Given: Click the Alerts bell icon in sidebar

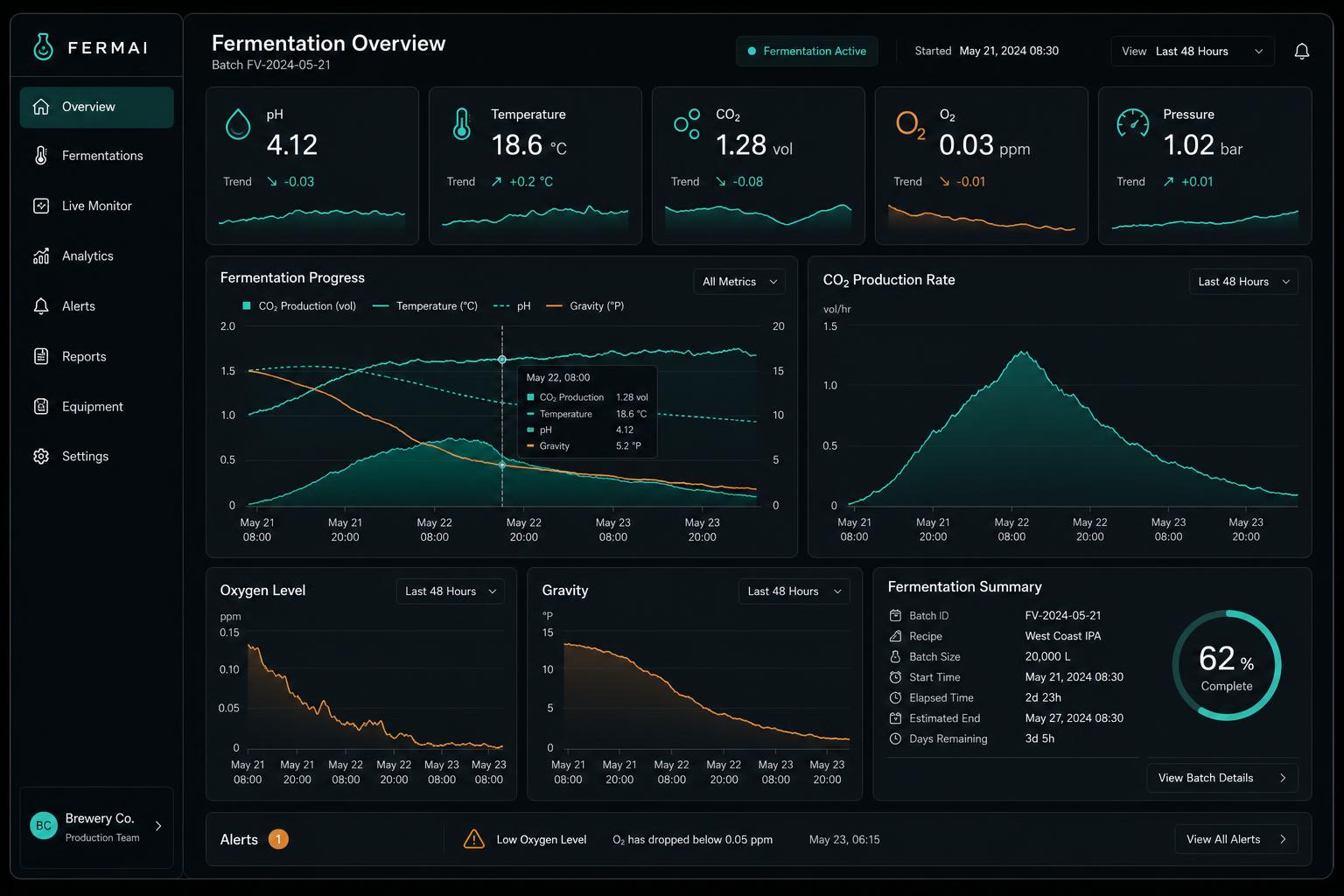Looking at the screenshot, I should pyautogui.click(x=41, y=306).
